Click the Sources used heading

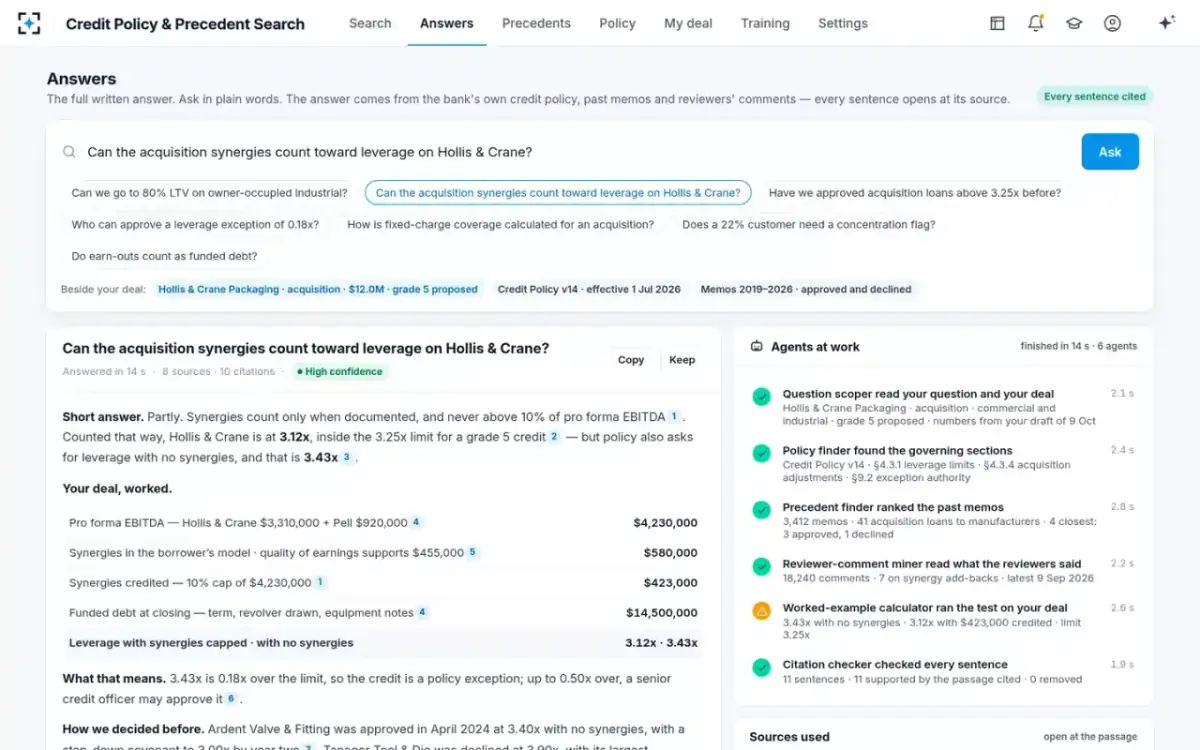click(x=789, y=737)
